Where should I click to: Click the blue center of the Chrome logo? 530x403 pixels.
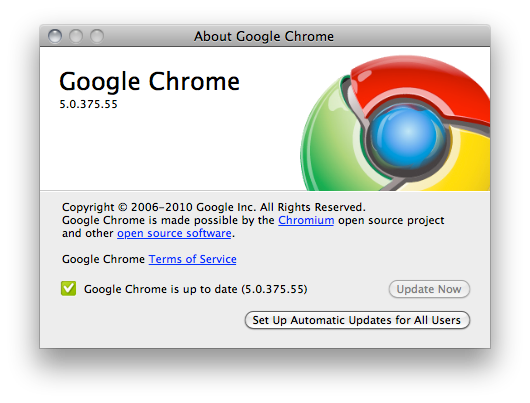(x=408, y=134)
